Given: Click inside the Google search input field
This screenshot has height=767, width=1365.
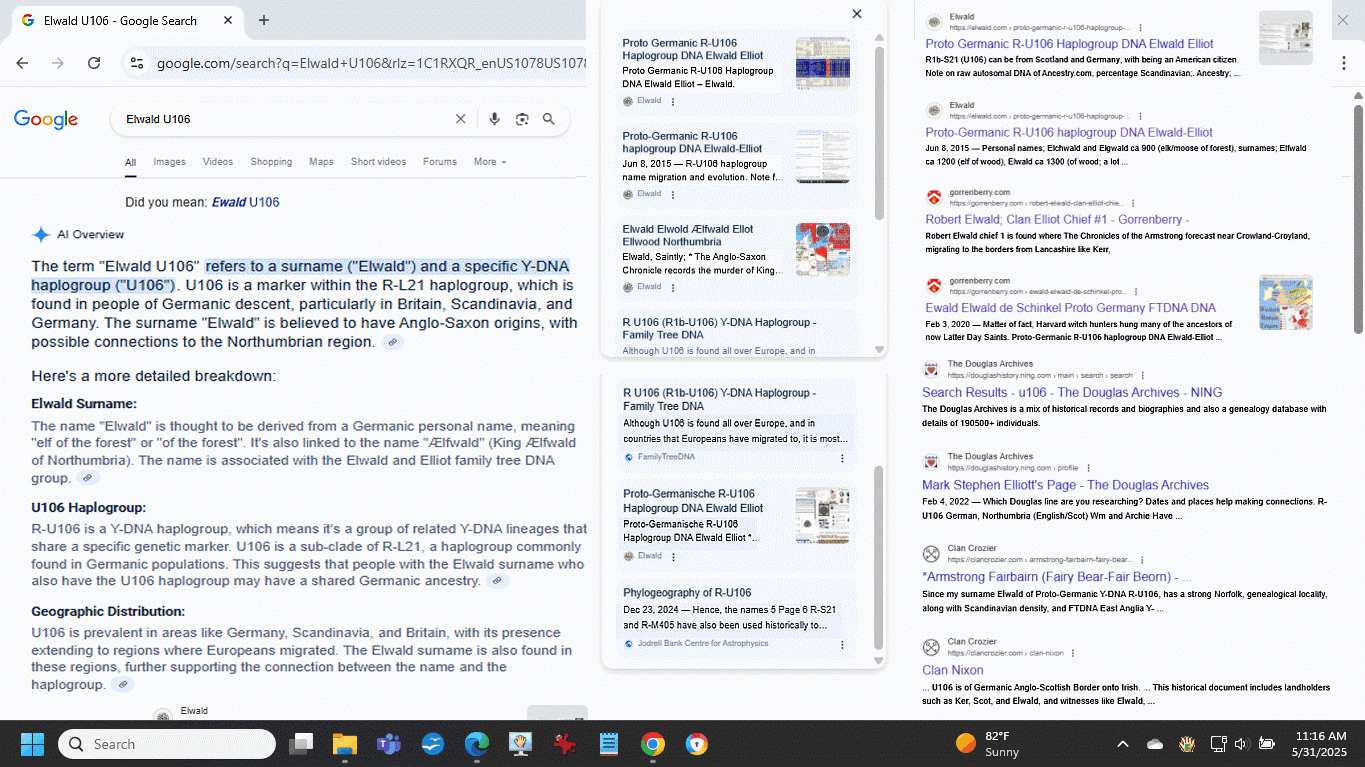Looking at the screenshot, I should (x=285, y=119).
